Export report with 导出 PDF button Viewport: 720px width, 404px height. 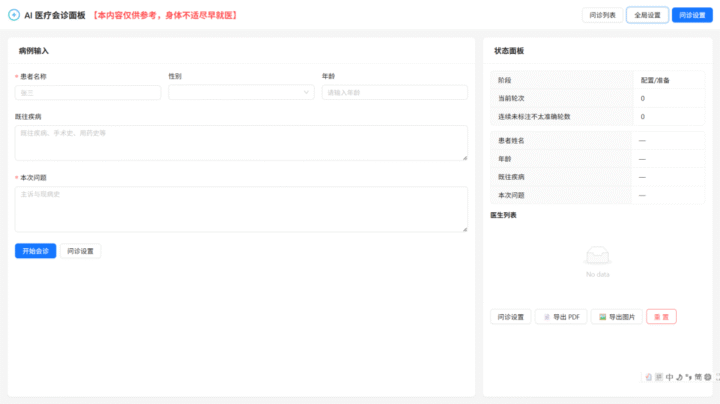[x=561, y=317]
